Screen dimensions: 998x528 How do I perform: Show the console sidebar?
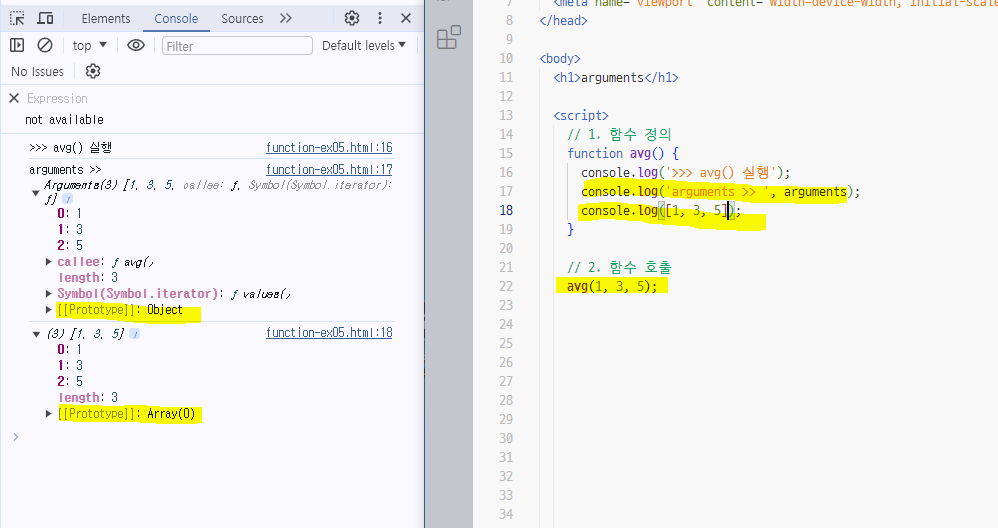click(x=17, y=45)
